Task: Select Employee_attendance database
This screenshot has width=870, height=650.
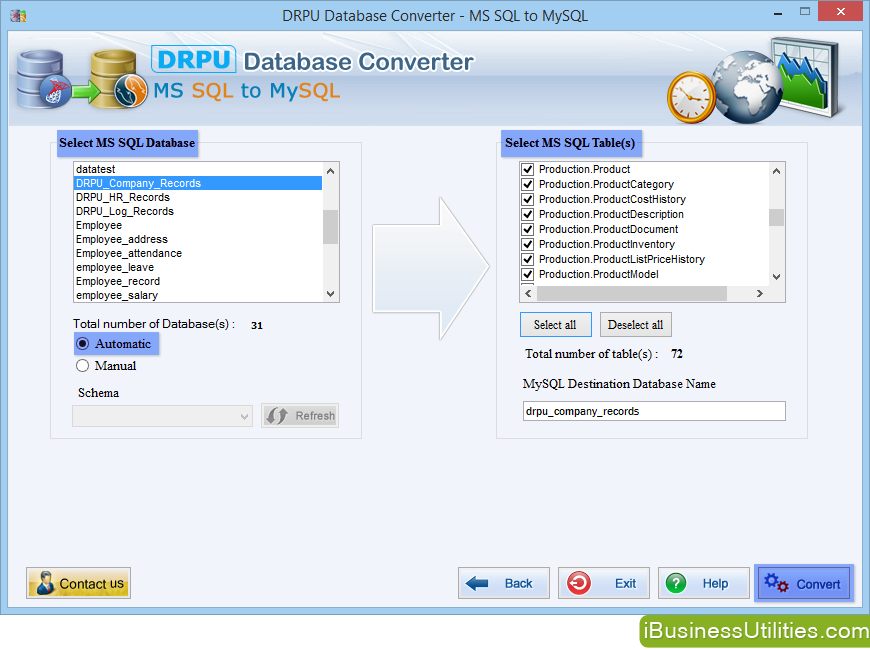Action: click(x=198, y=253)
